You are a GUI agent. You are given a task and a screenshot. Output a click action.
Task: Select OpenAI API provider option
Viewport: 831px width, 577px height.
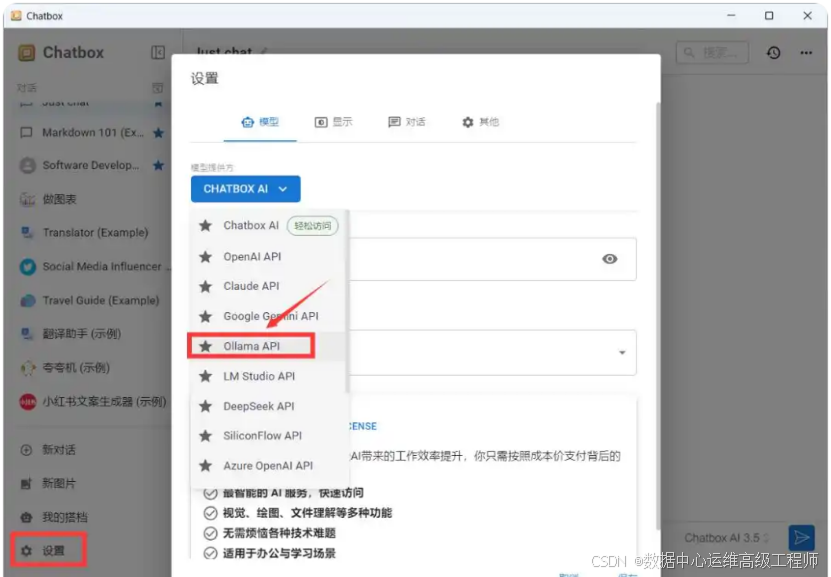(x=268, y=257)
